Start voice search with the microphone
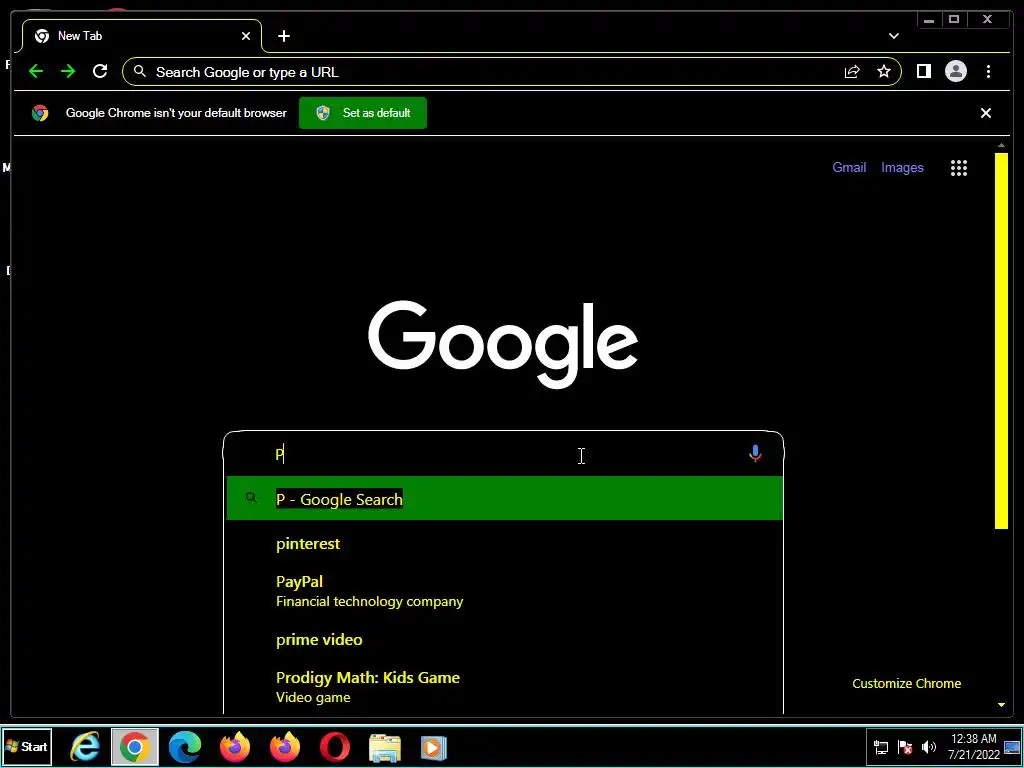This screenshot has height=768, width=1024. tap(755, 454)
